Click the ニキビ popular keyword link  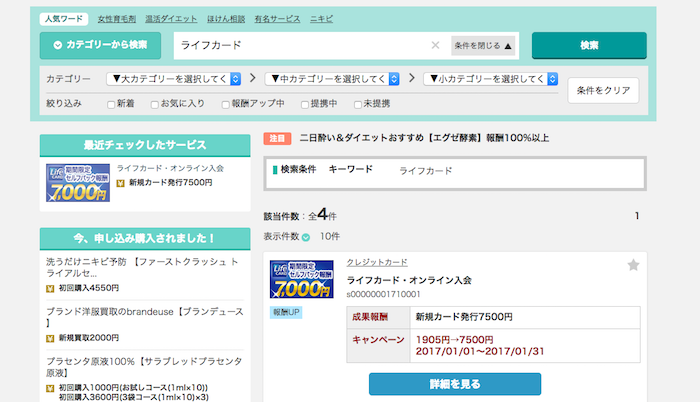pos(321,19)
